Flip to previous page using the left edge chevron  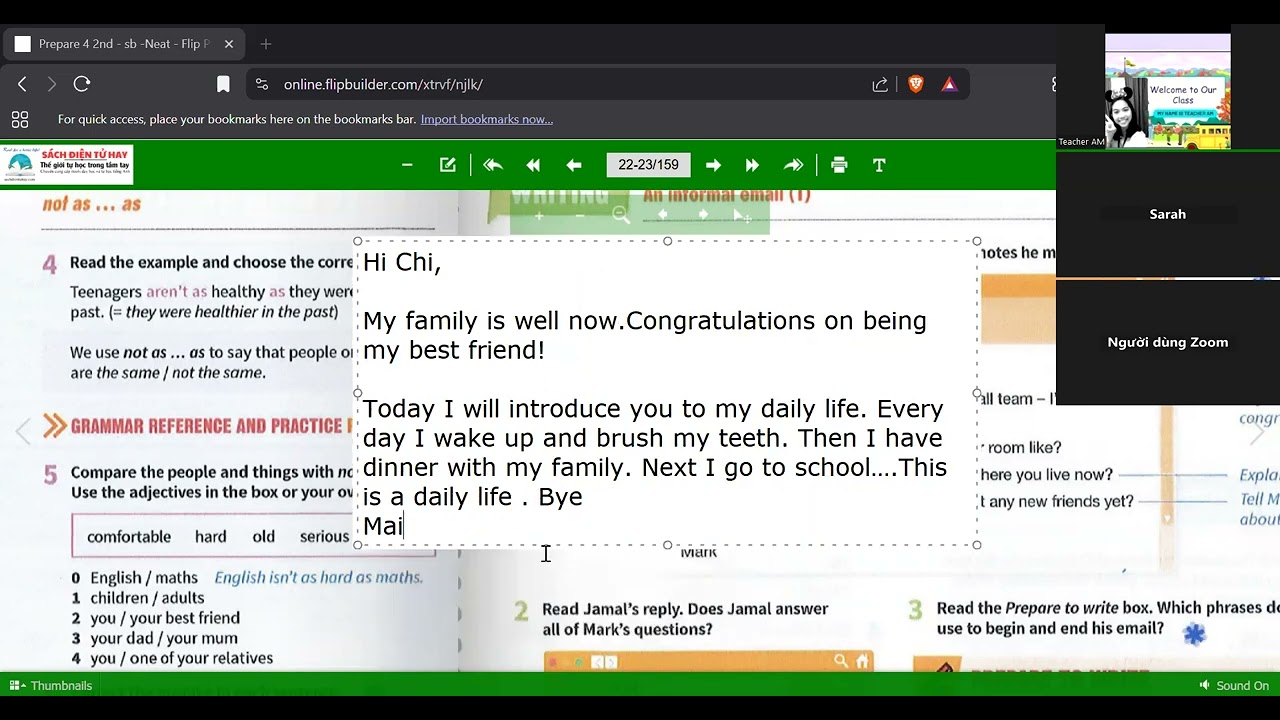coord(23,432)
